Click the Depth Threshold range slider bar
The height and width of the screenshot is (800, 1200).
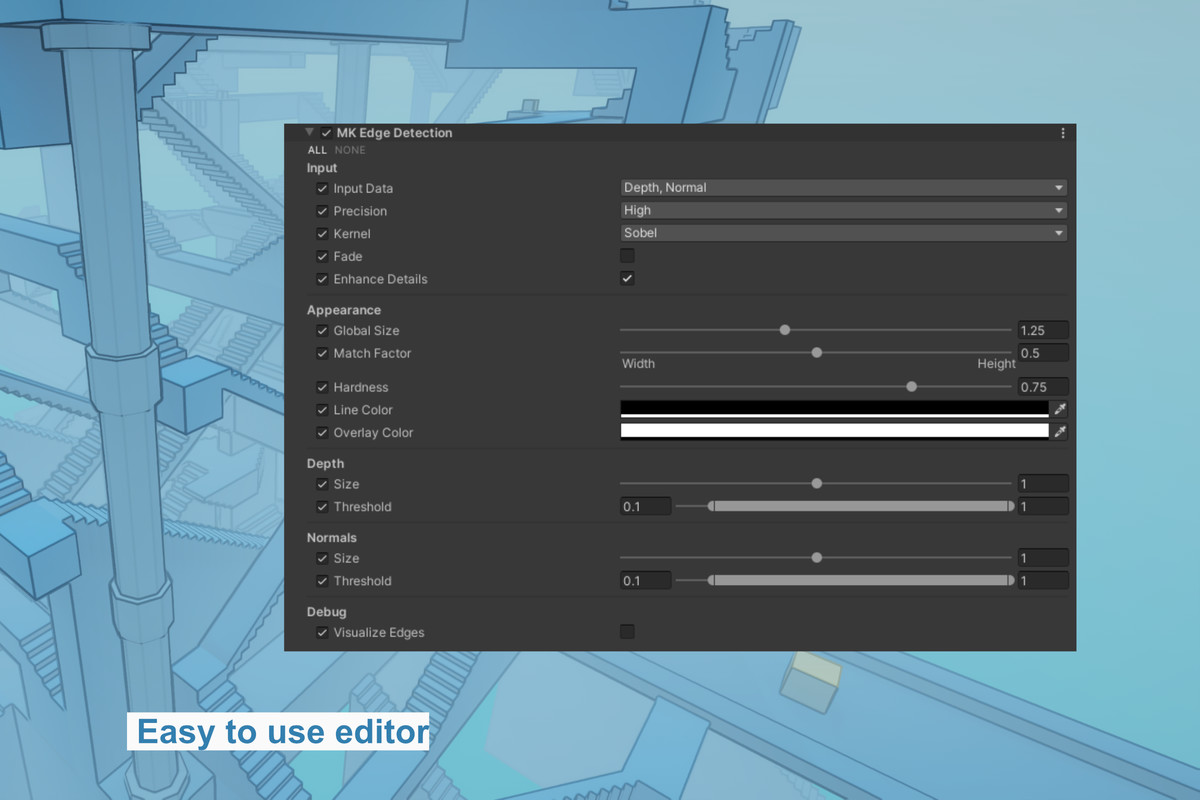[861, 506]
